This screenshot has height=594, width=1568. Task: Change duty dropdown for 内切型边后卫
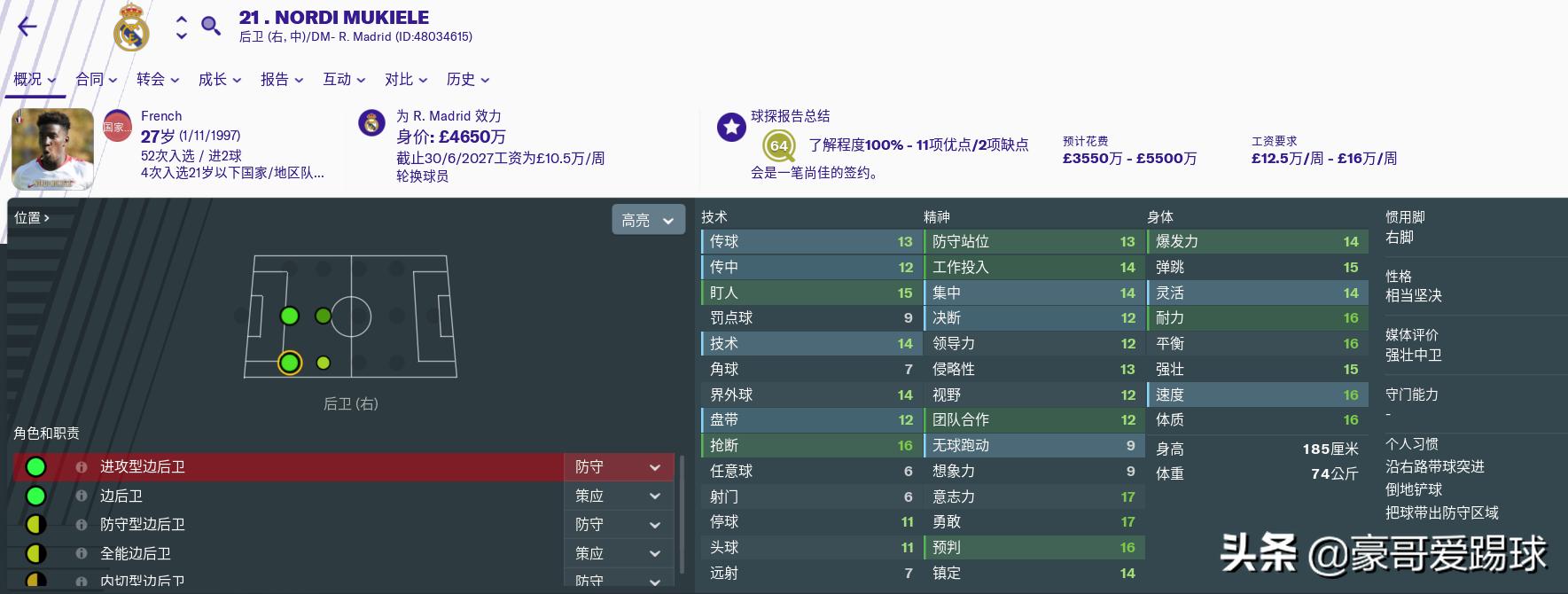tap(619, 580)
